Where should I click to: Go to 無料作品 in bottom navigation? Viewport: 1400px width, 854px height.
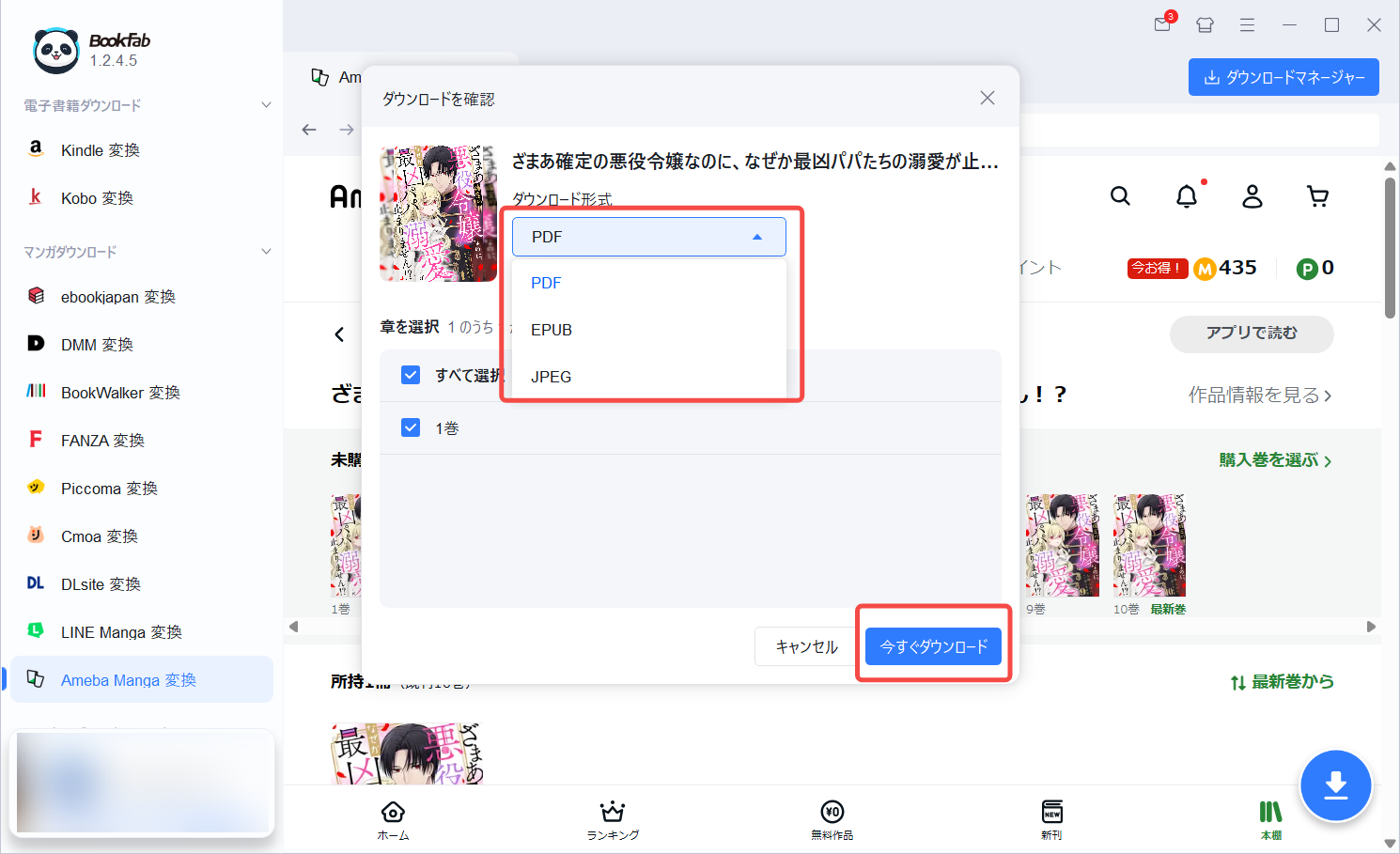click(x=832, y=819)
